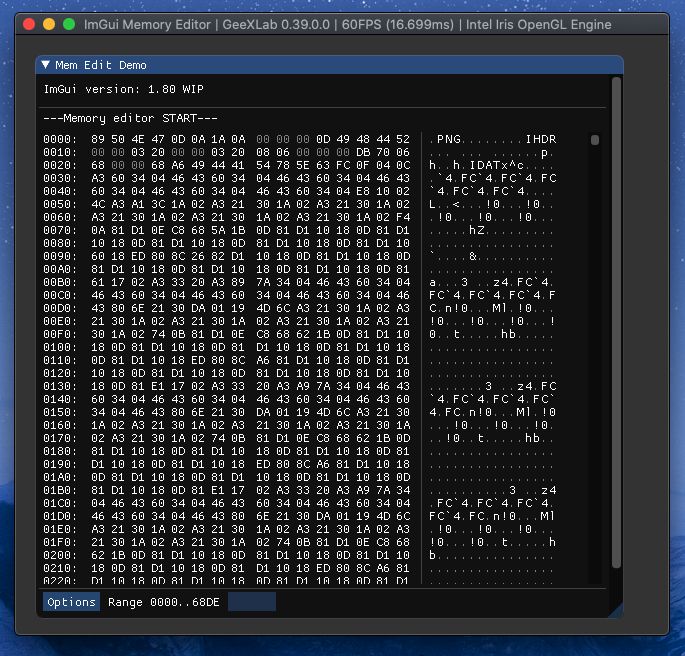Click the ASCII text 'h..h.IDATx^c....'

point(492,165)
